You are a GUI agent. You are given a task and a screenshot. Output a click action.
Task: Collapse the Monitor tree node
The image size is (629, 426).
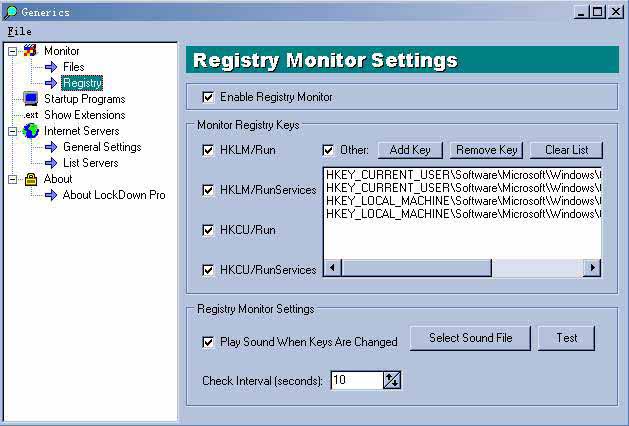pos(12,51)
